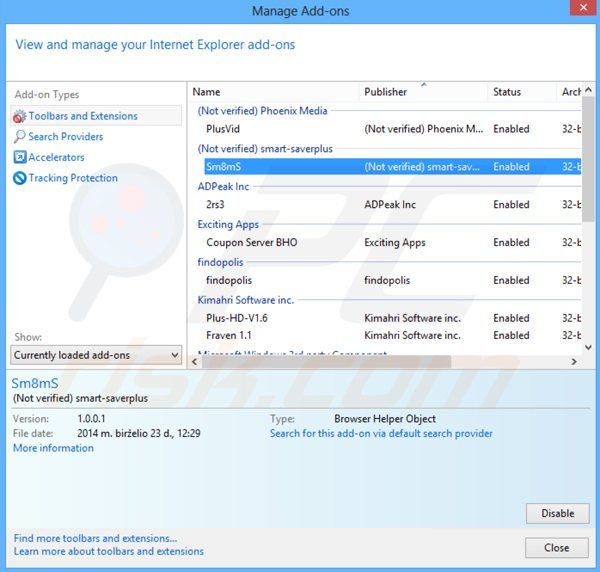Select the findopolis add-on row

230,281
